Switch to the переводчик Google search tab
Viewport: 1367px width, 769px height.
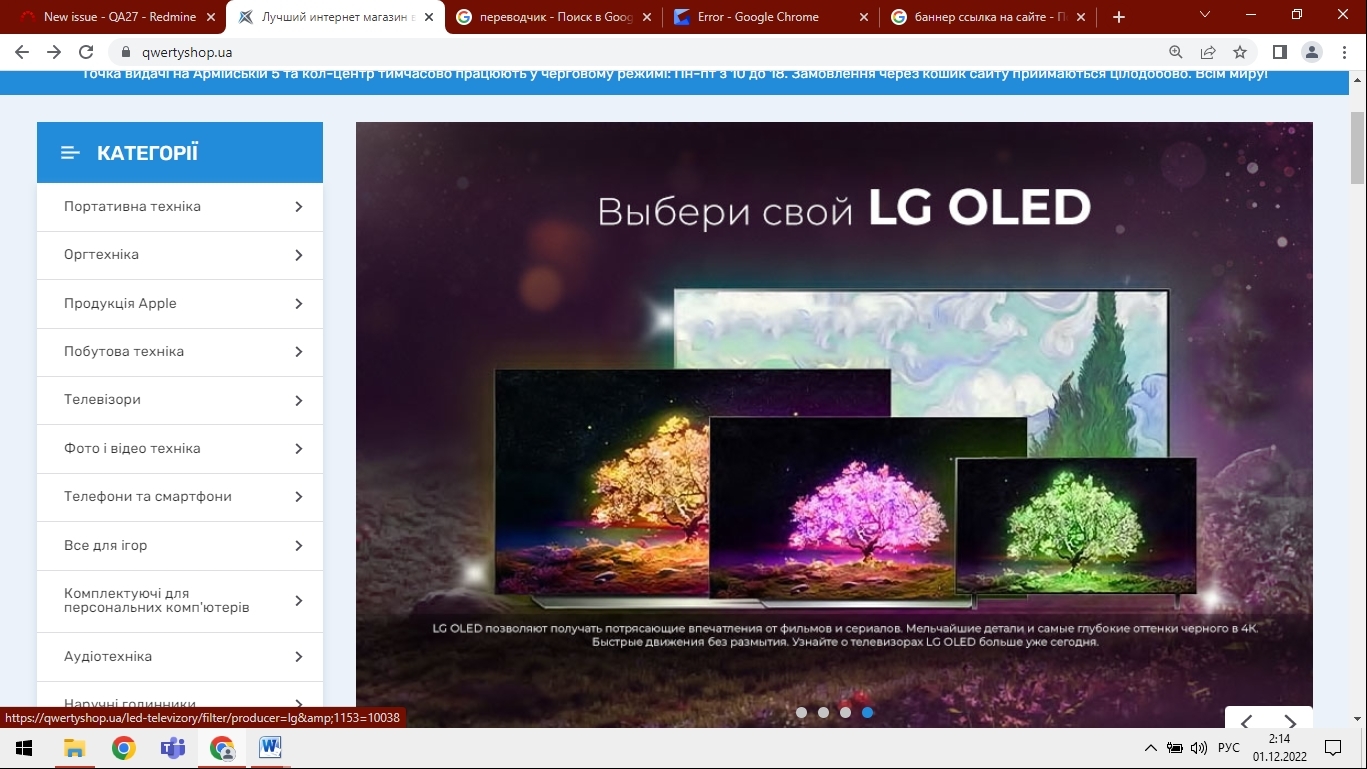coord(553,17)
